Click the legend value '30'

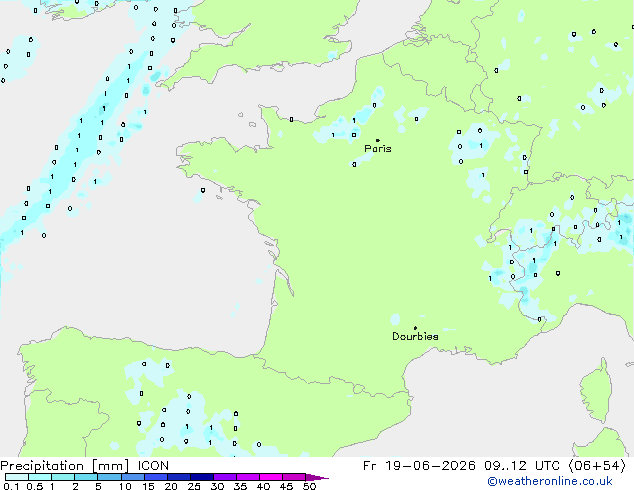(217, 486)
